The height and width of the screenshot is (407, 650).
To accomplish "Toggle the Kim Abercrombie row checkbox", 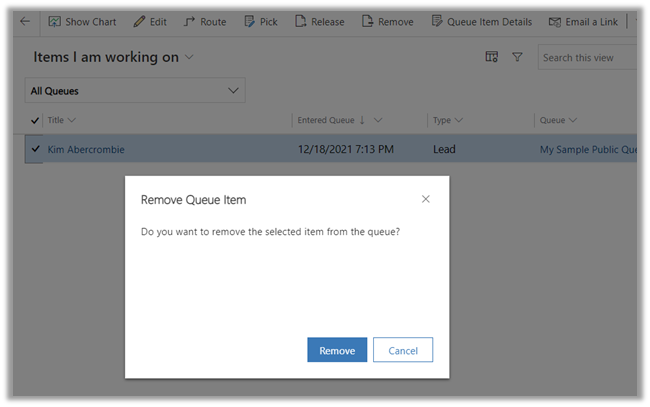I will pyautogui.click(x=36, y=149).
